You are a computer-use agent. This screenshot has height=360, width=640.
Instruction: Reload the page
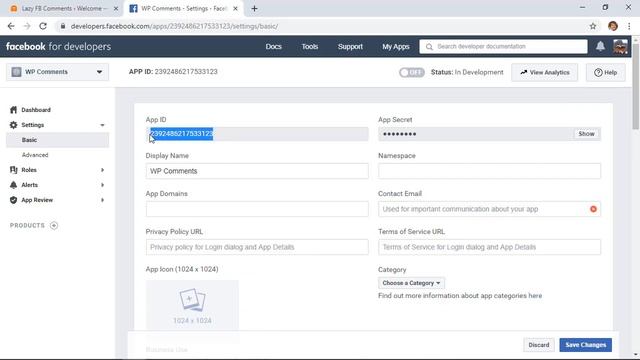coord(43,26)
